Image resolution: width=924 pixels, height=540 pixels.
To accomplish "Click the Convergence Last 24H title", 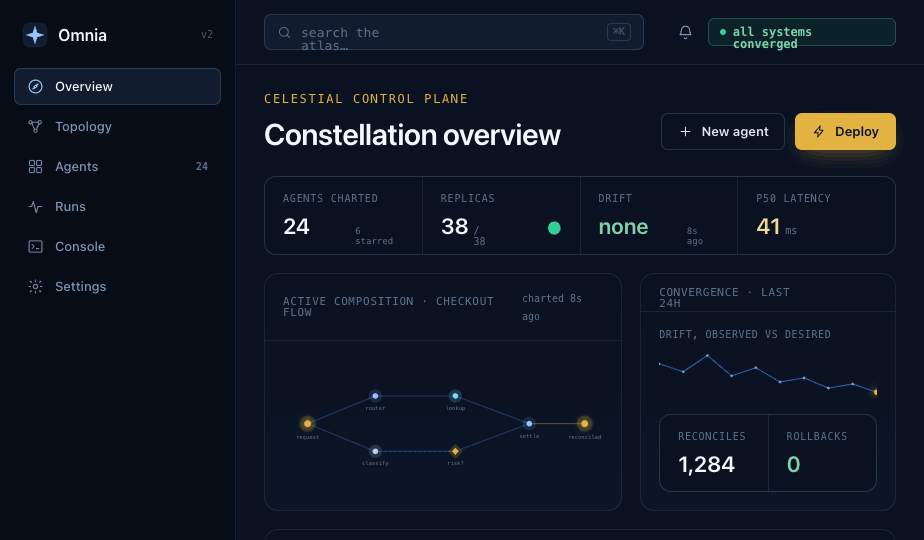I will click(x=724, y=298).
